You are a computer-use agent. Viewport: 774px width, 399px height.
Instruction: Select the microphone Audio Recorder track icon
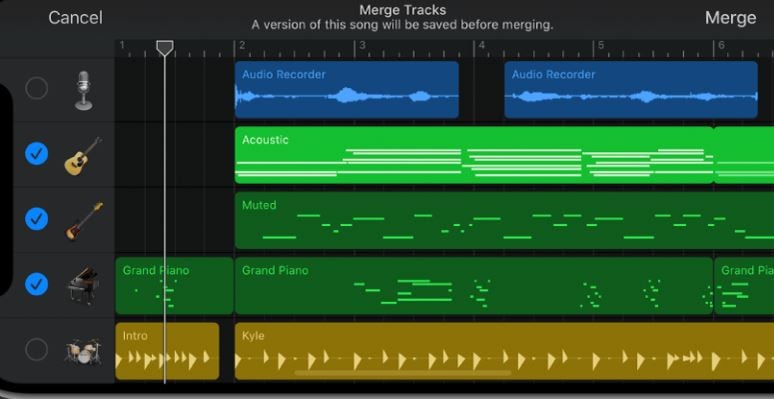(83, 90)
